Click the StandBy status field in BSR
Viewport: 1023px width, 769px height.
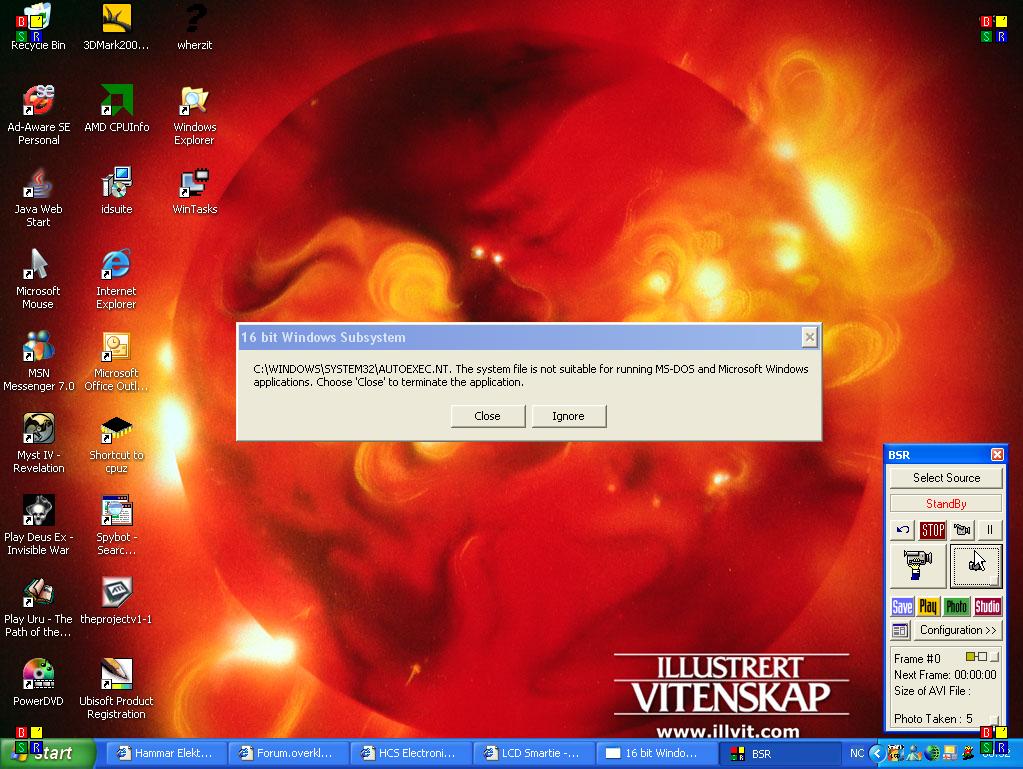[946, 504]
